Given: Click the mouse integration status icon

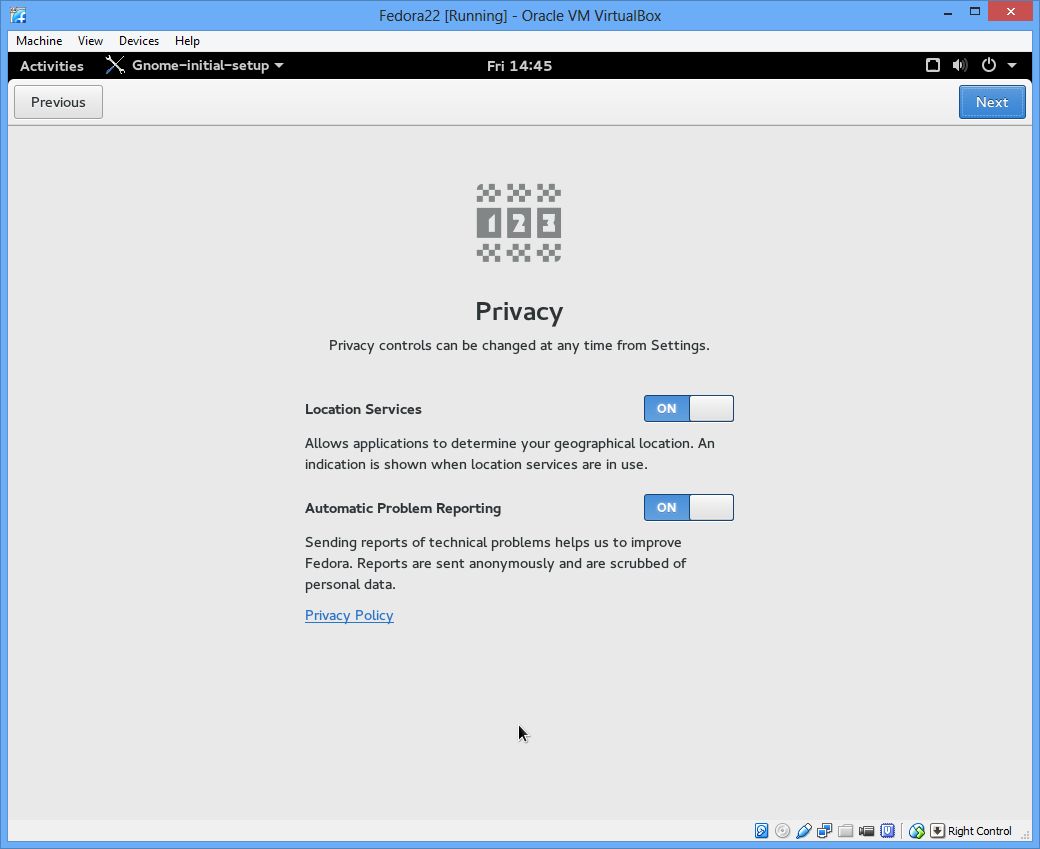Looking at the screenshot, I should 917,830.
